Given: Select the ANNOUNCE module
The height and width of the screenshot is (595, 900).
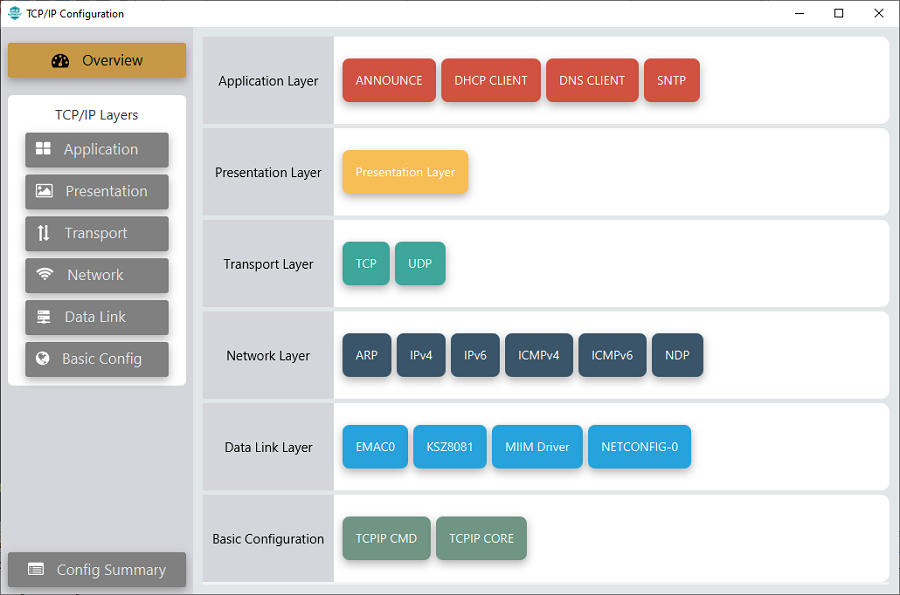Looking at the screenshot, I should click(389, 81).
